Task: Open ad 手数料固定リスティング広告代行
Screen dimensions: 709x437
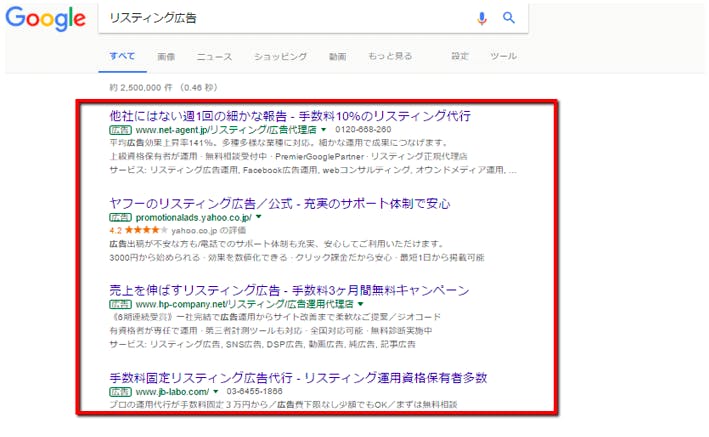Action: [298, 378]
